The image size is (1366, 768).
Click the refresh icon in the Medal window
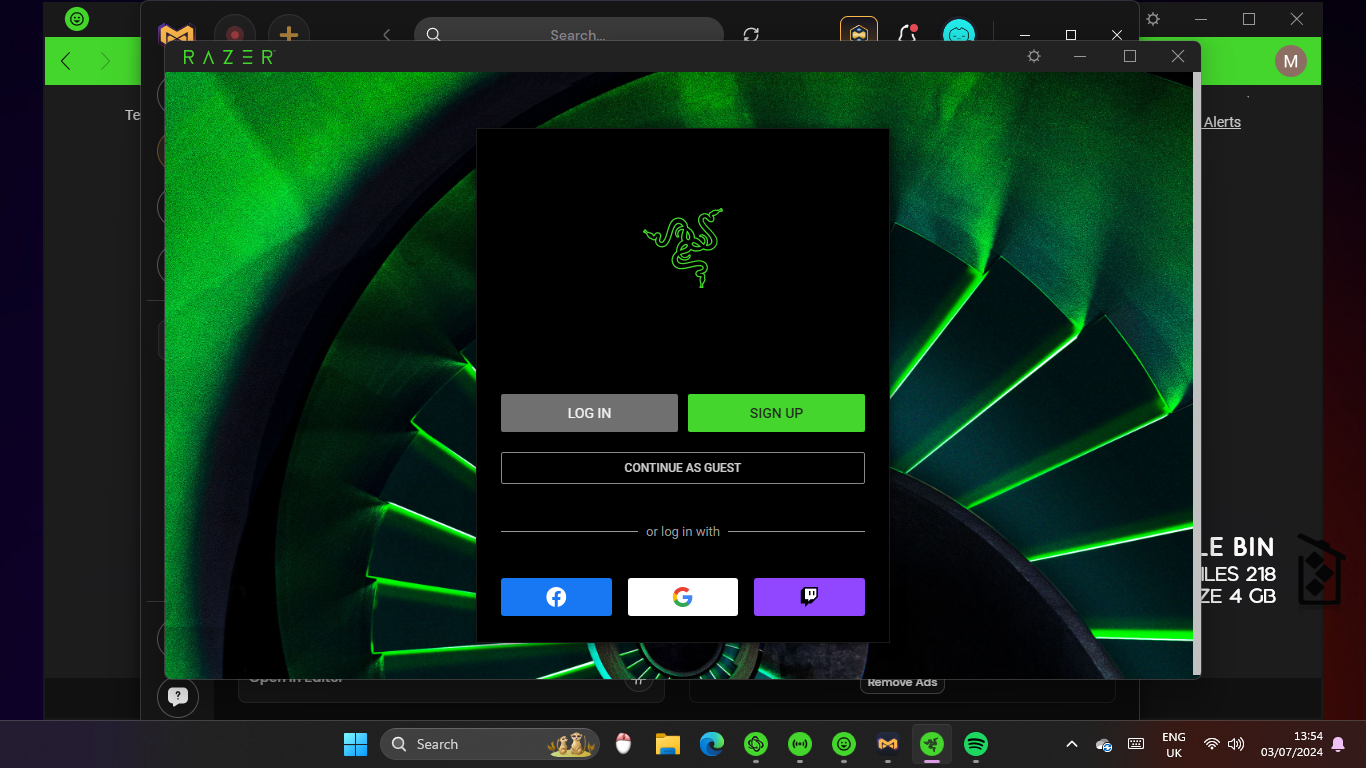pyautogui.click(x=751, y=35)
